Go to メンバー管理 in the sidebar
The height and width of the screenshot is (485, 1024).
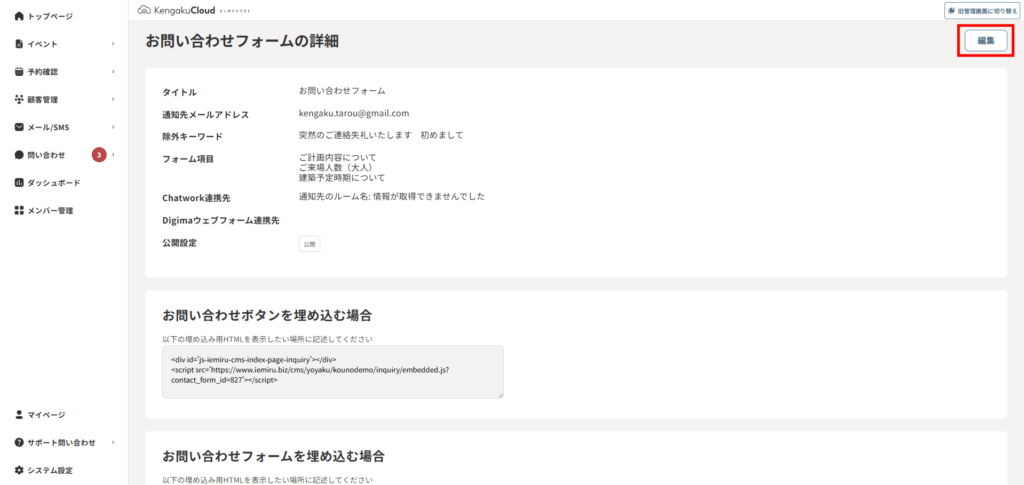coord(50,211)
